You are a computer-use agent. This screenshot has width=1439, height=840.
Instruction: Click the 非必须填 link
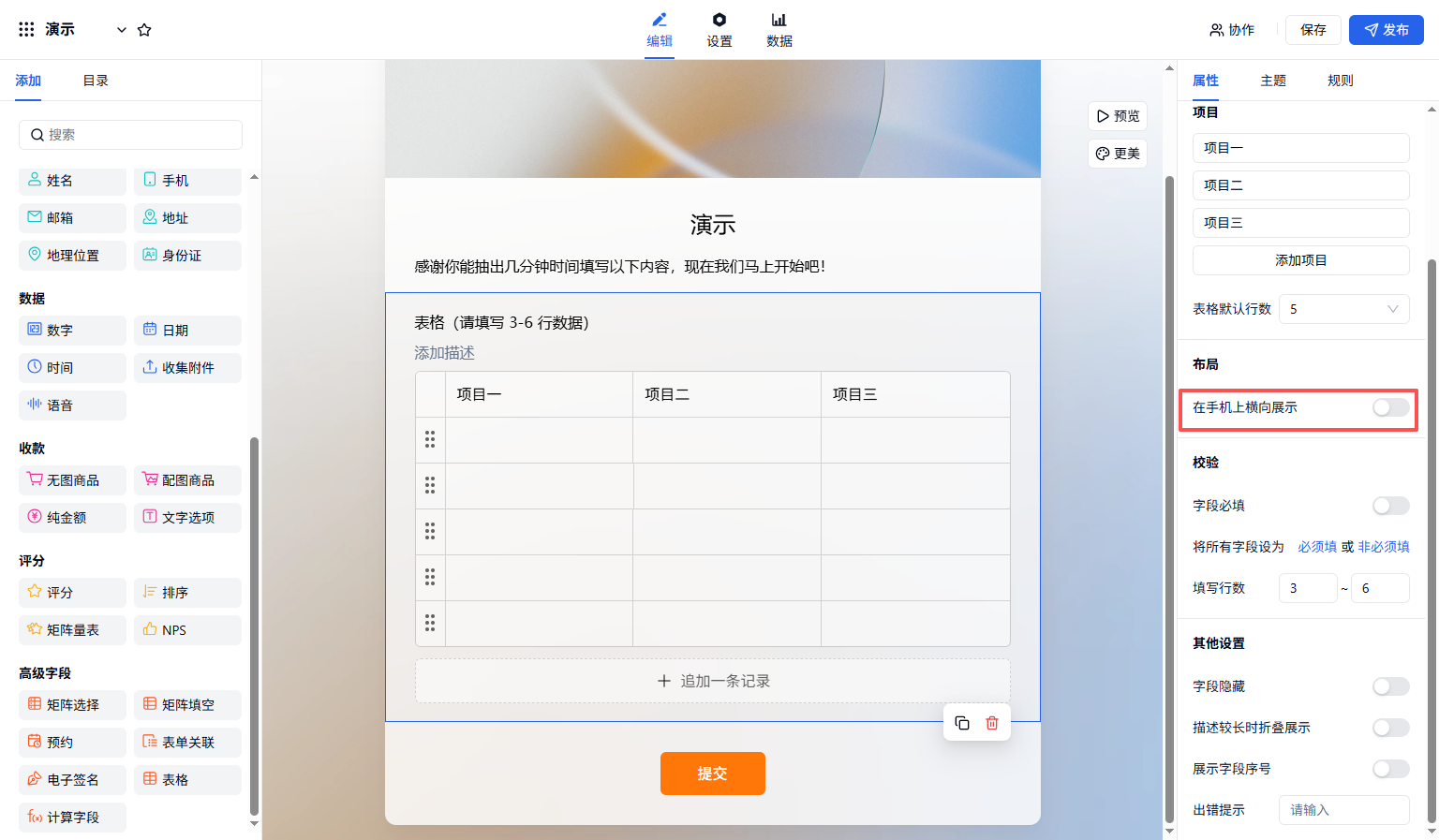coord(1384,547)
